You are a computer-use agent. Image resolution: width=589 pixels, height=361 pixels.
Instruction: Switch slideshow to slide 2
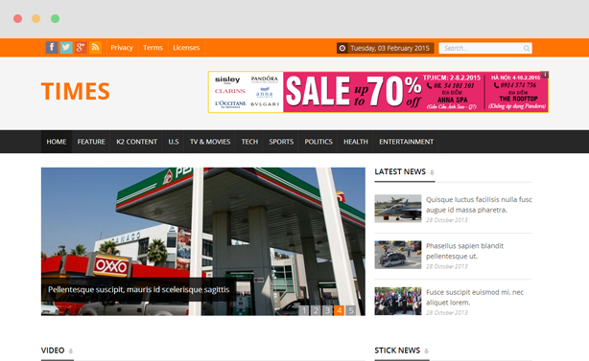(x=316, y=311)
